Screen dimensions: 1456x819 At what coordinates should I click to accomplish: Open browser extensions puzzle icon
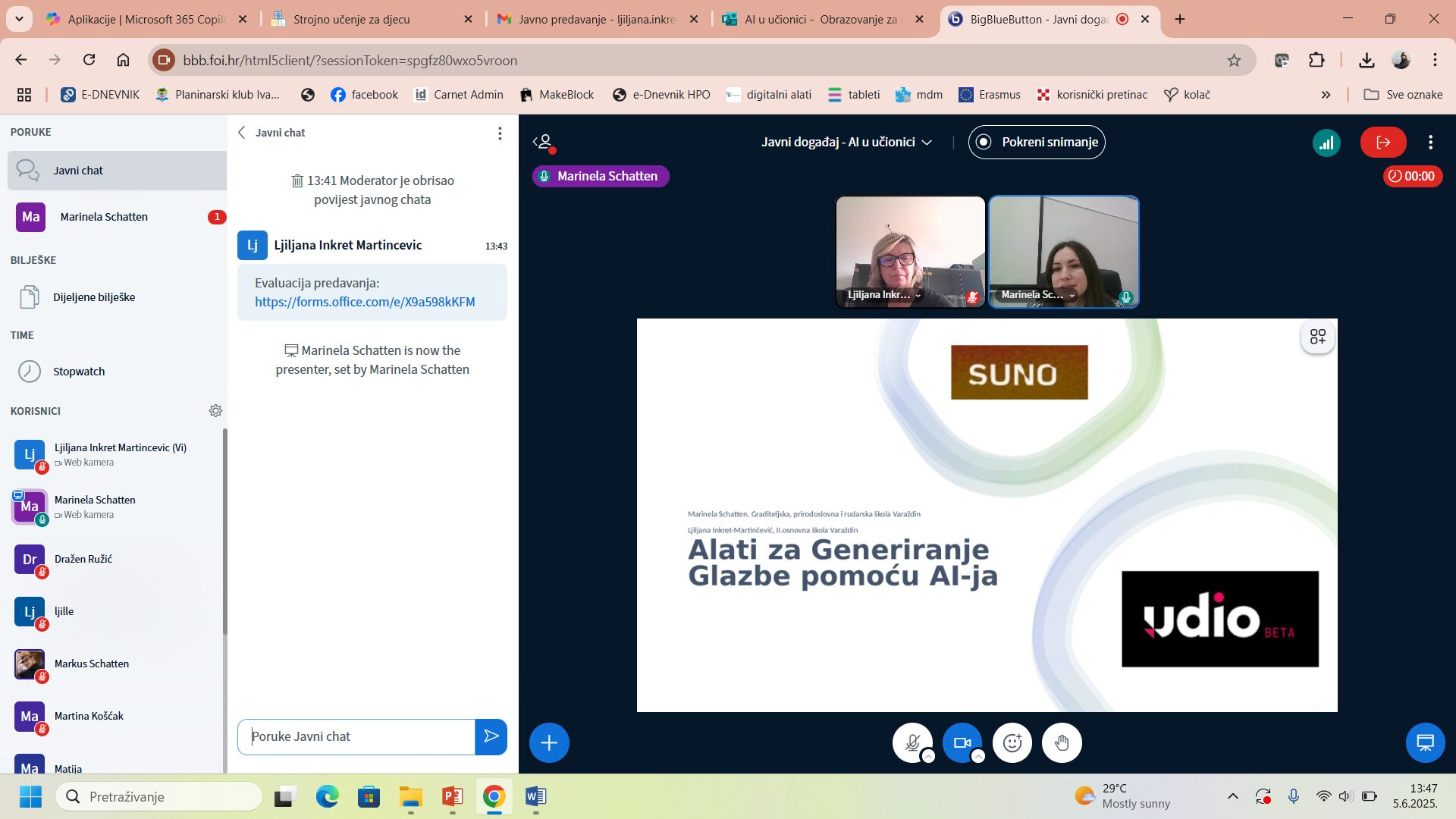coord(1316,60)
